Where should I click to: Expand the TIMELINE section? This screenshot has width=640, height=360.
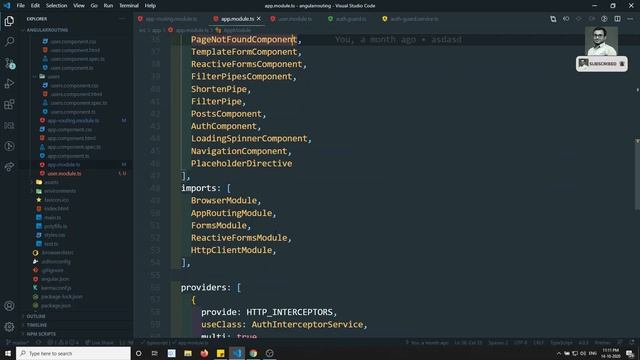(36, 325)
